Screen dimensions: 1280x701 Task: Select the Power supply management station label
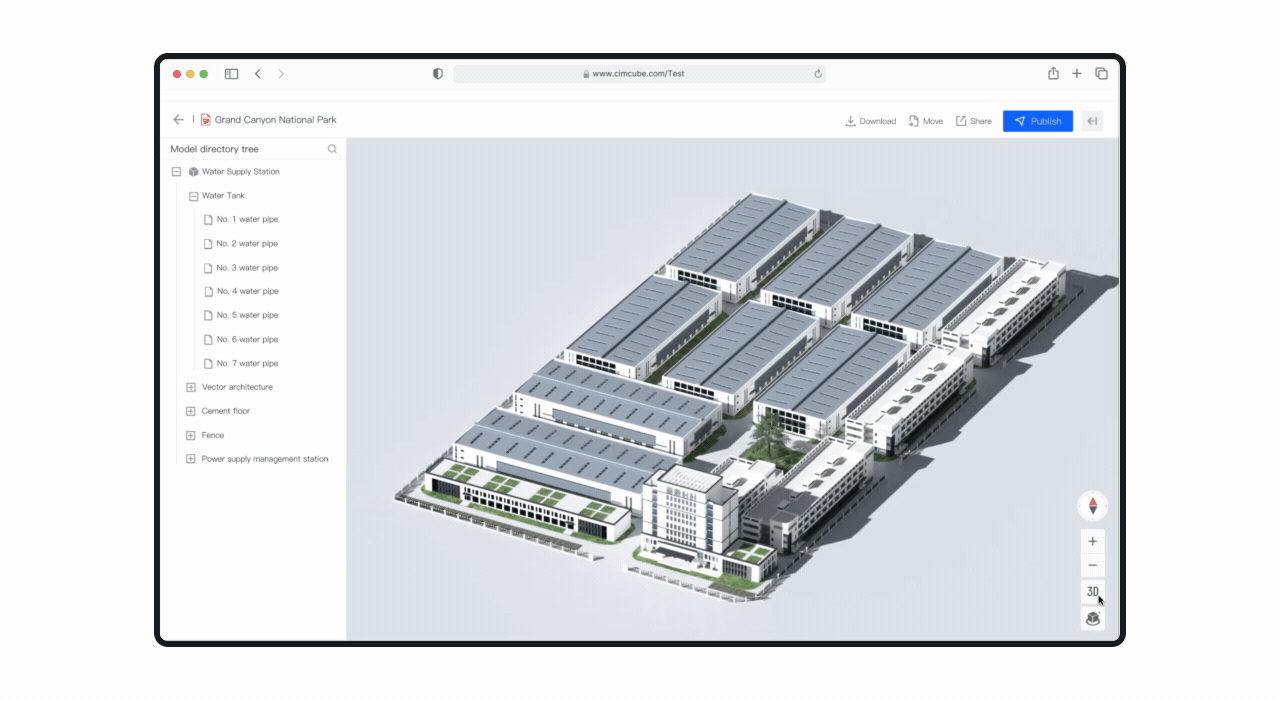[x=265, y=459]
